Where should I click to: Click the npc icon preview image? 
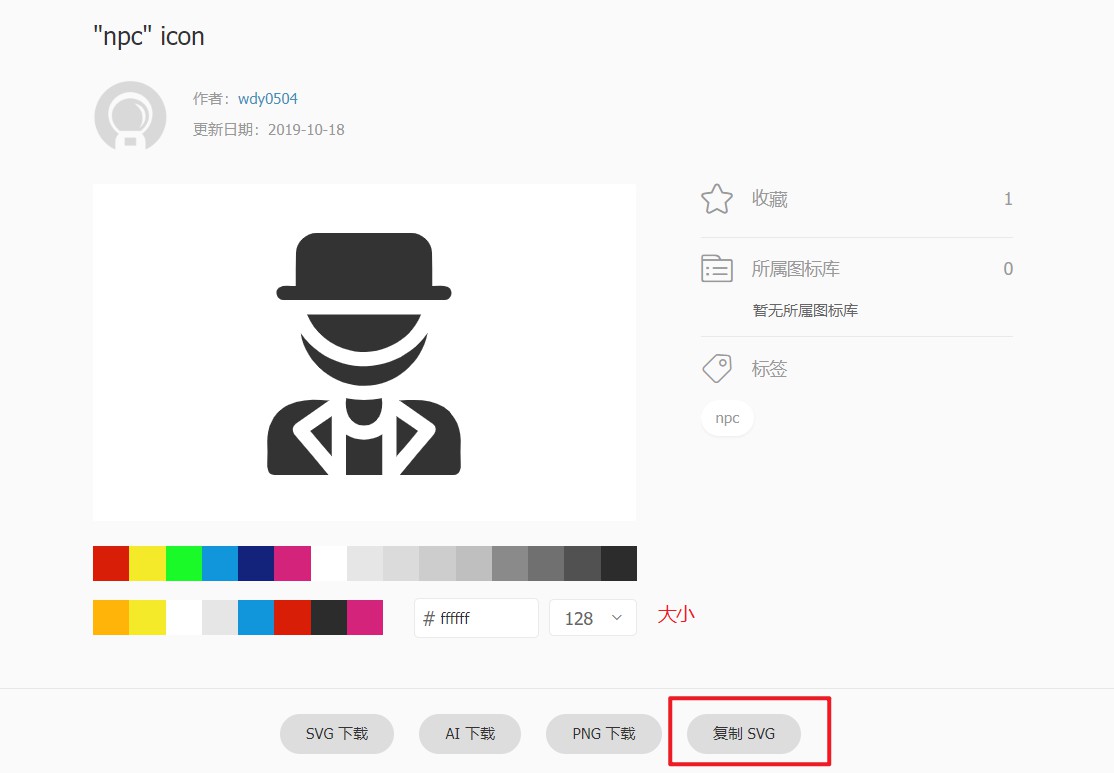[x=364, y=352]
